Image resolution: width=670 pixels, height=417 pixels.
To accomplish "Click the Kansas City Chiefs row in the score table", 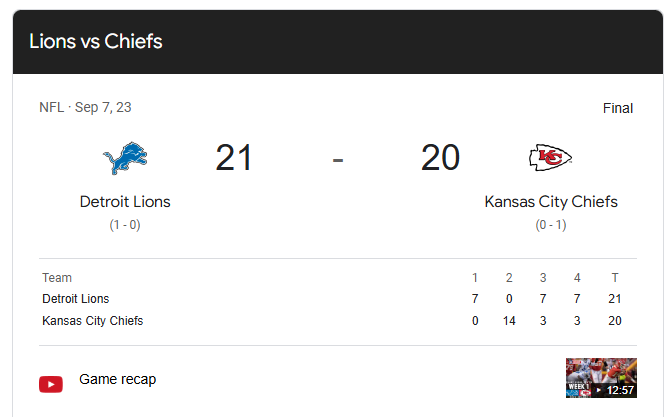I will pyautogui.click(x=93, y=321).
